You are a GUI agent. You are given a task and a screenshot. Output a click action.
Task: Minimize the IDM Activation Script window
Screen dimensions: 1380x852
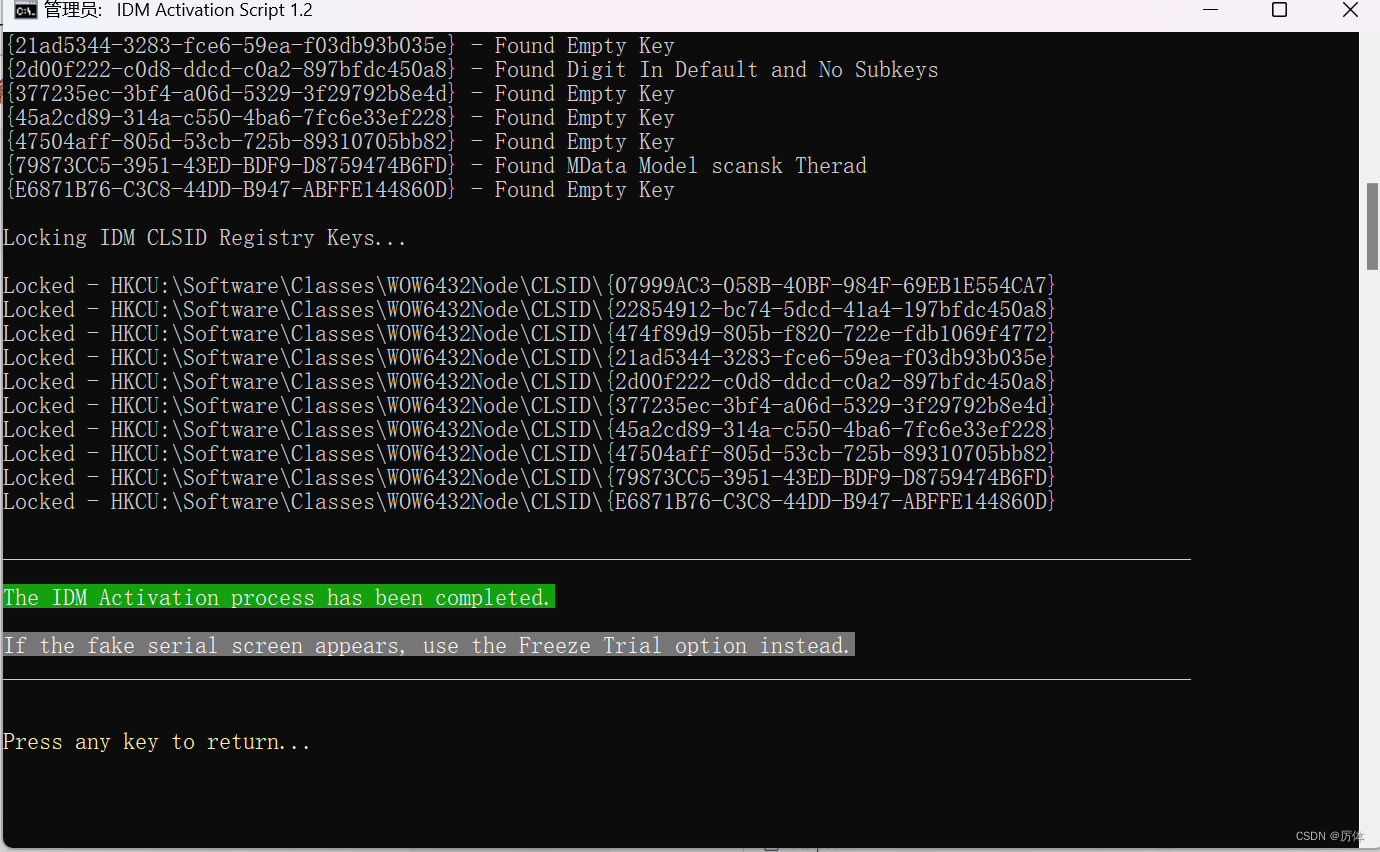click(1211, 10)
